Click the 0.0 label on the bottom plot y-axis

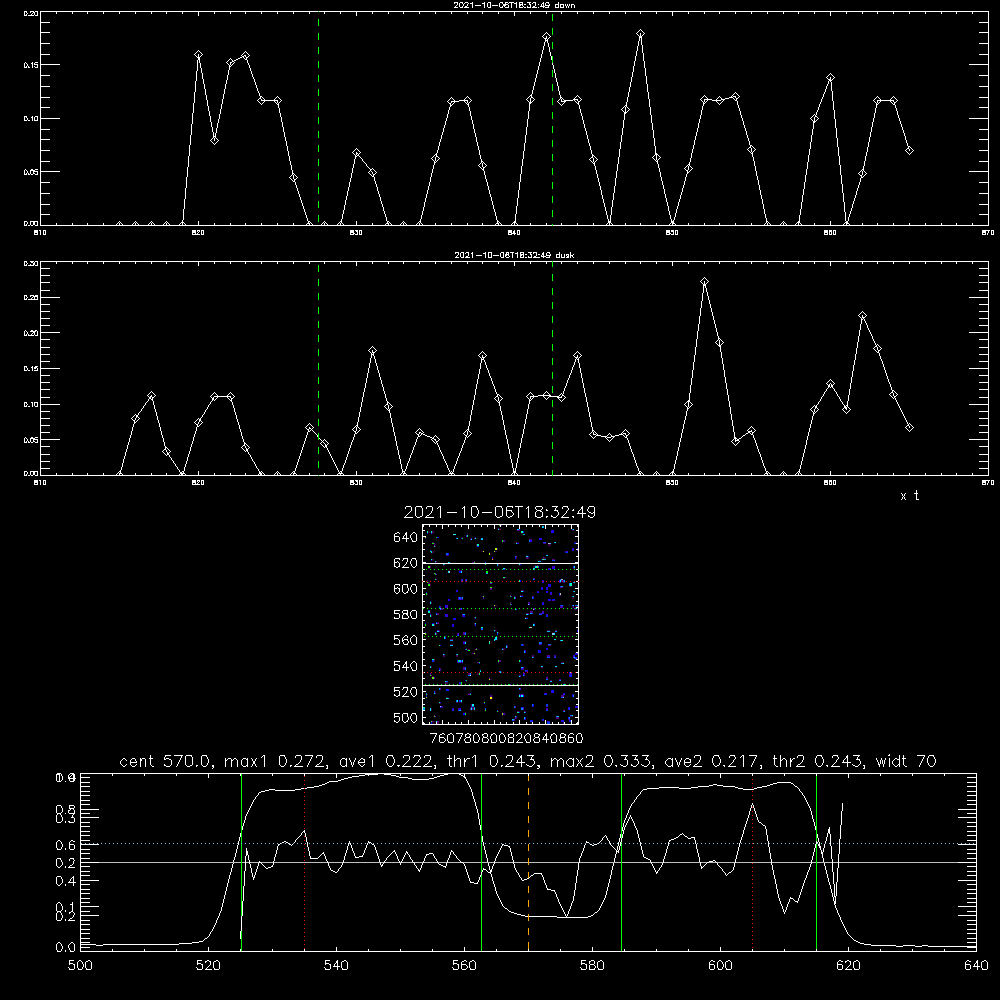point(65,948)
